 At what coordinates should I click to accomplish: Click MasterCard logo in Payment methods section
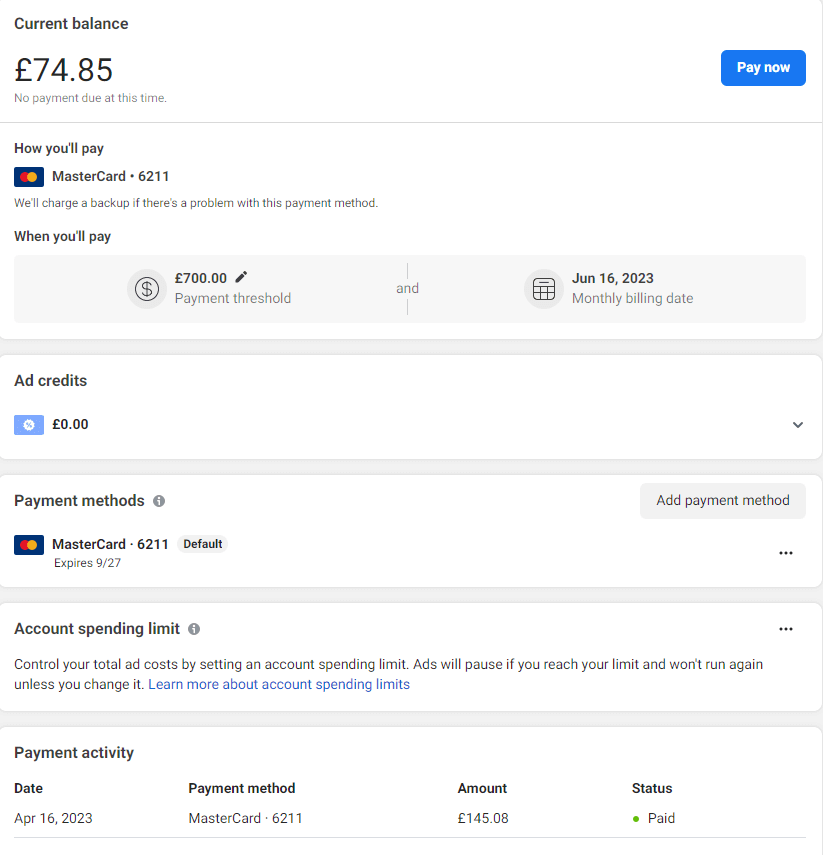pos(29,545)
